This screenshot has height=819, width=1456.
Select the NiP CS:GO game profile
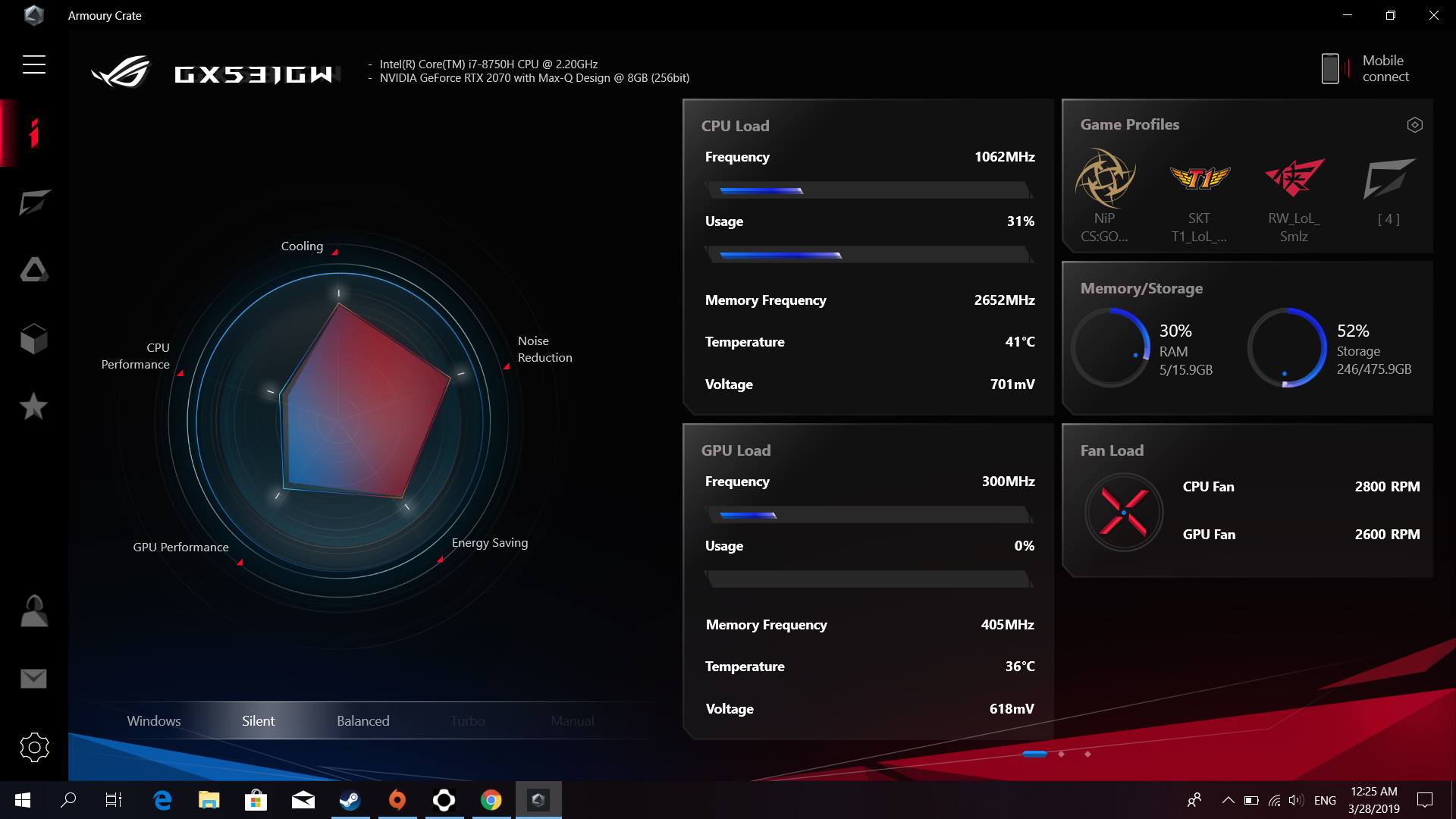point(1105,196)
